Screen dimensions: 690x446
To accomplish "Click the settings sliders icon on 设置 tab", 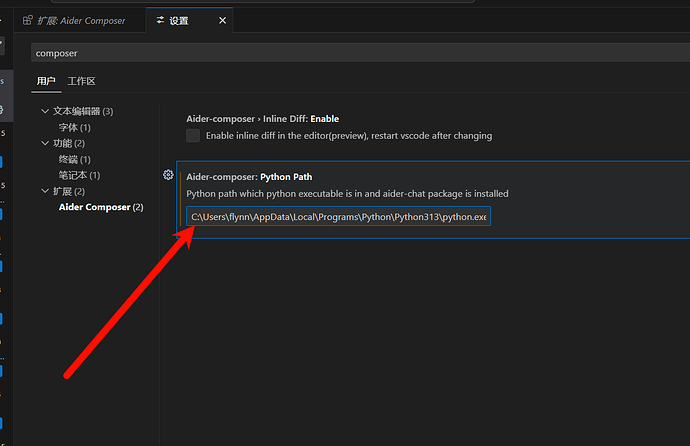I will point(160,20).
